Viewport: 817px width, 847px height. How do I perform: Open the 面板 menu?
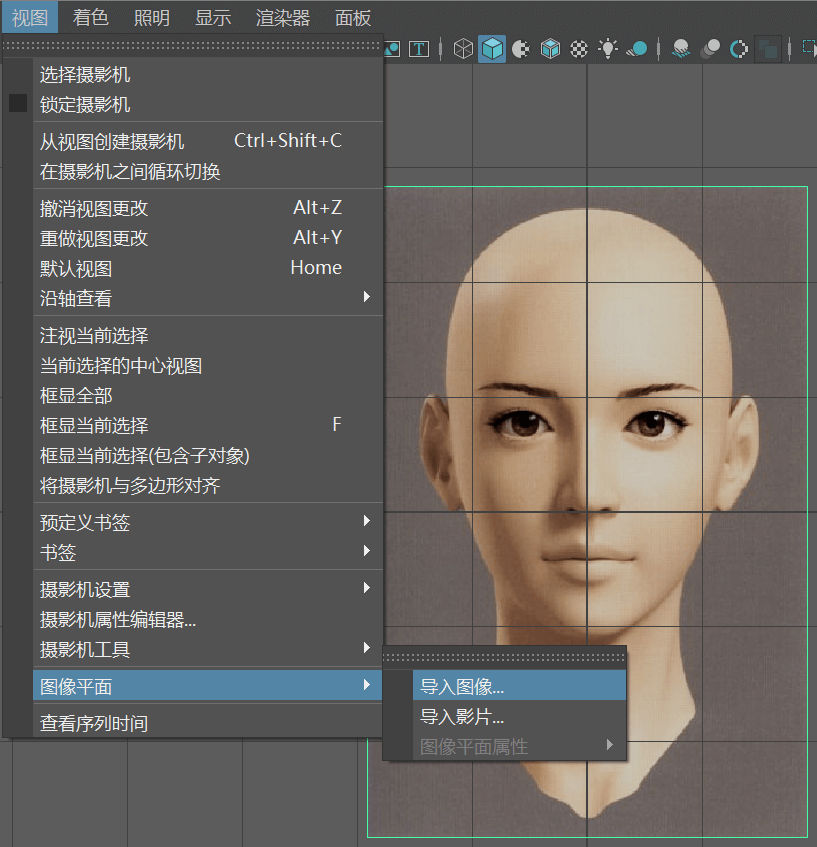point(353,18)
